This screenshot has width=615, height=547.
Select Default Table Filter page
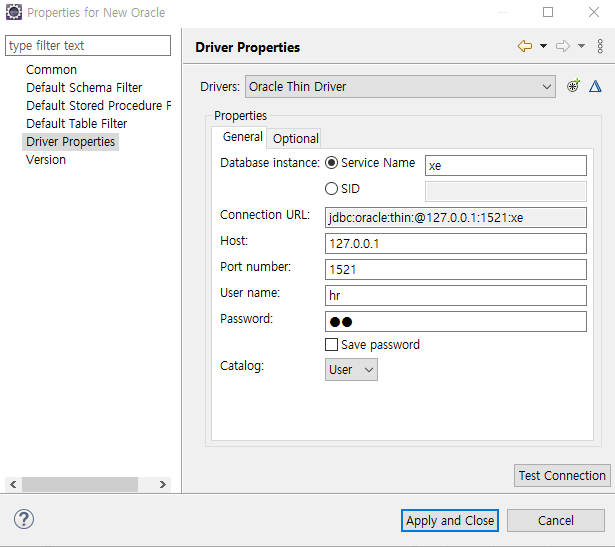(76, 124)
